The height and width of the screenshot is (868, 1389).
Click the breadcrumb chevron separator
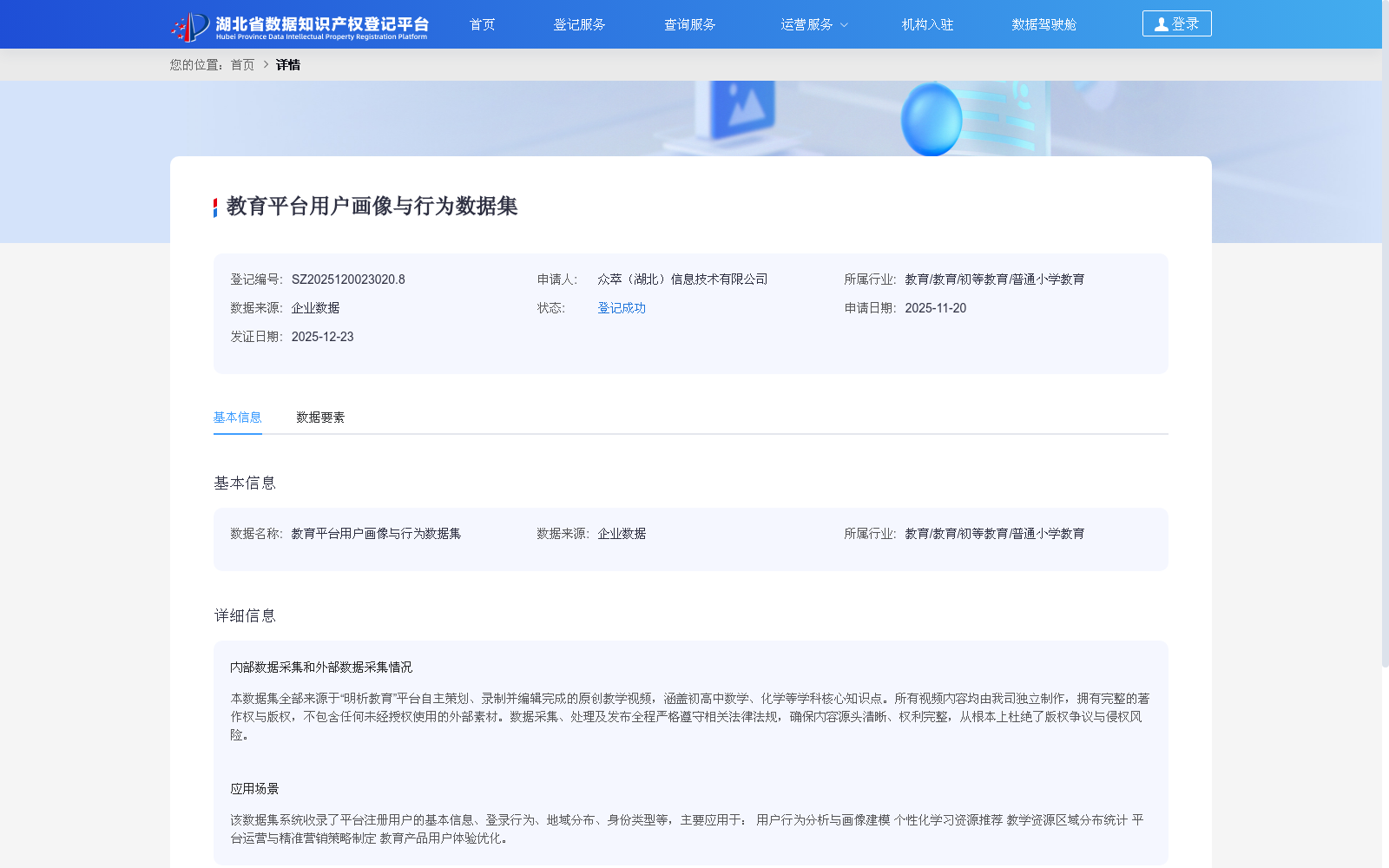[266, 64]
